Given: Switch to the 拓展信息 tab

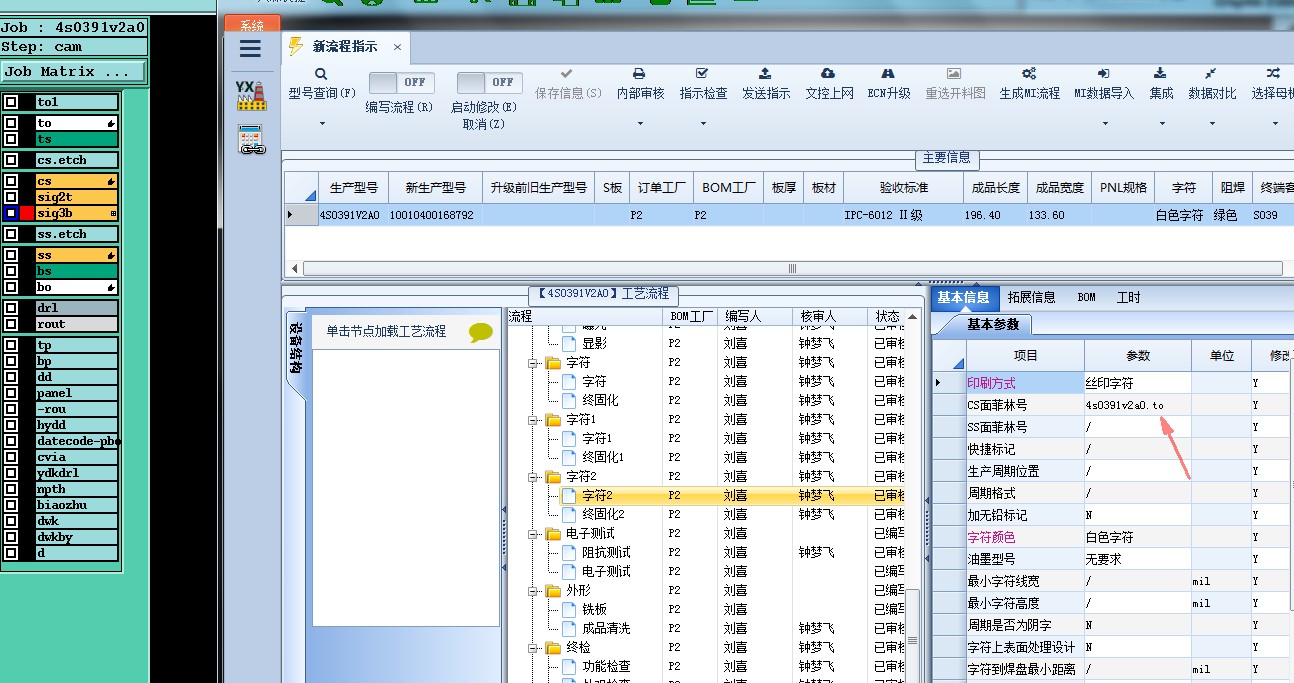Looking at the screenshot, I should (1031, 297).
